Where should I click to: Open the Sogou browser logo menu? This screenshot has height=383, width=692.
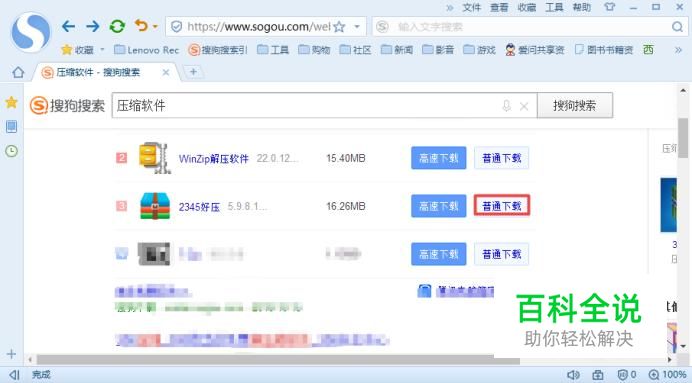click(30, 32)
